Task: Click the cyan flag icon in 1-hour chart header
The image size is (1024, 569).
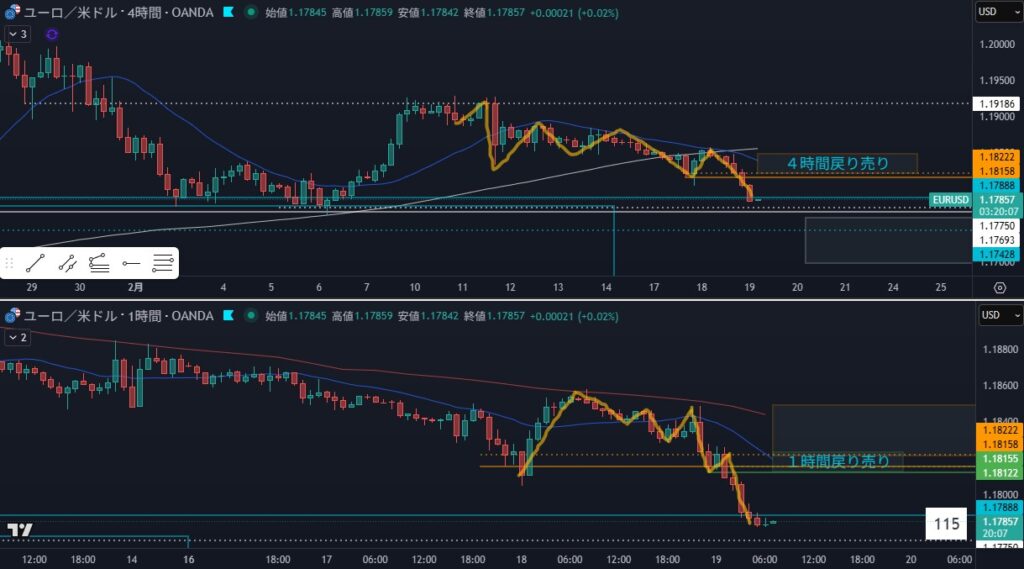Action: [229, 316]
